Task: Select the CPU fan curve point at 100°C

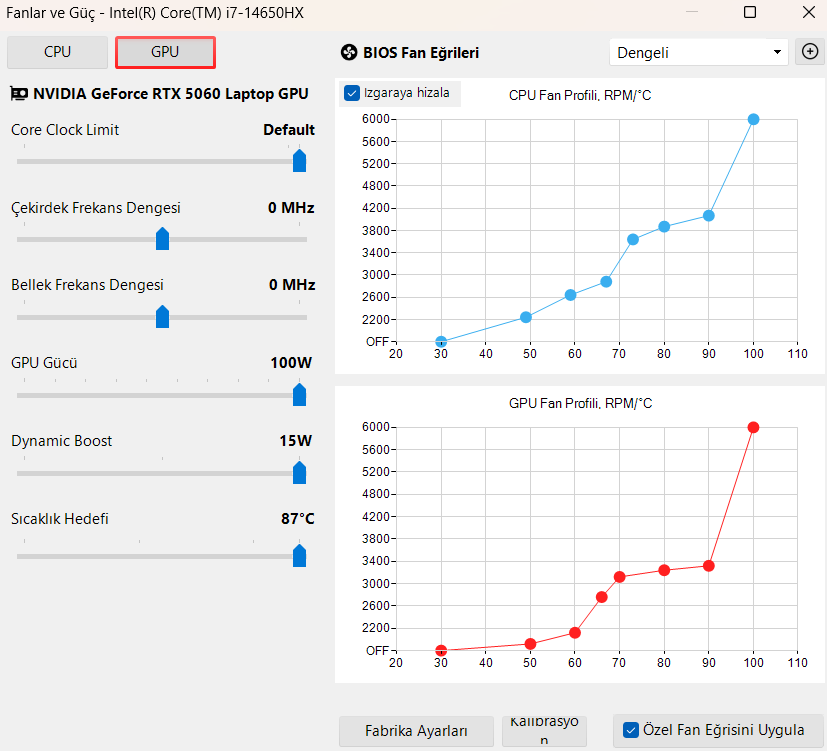Action: pos(753,120)
